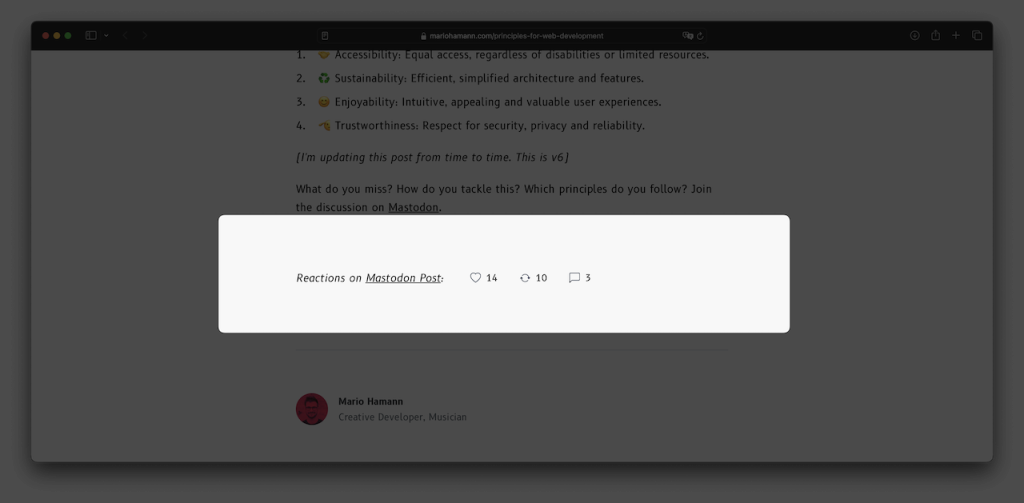Click the comment replies icon

tap(574, 278)
